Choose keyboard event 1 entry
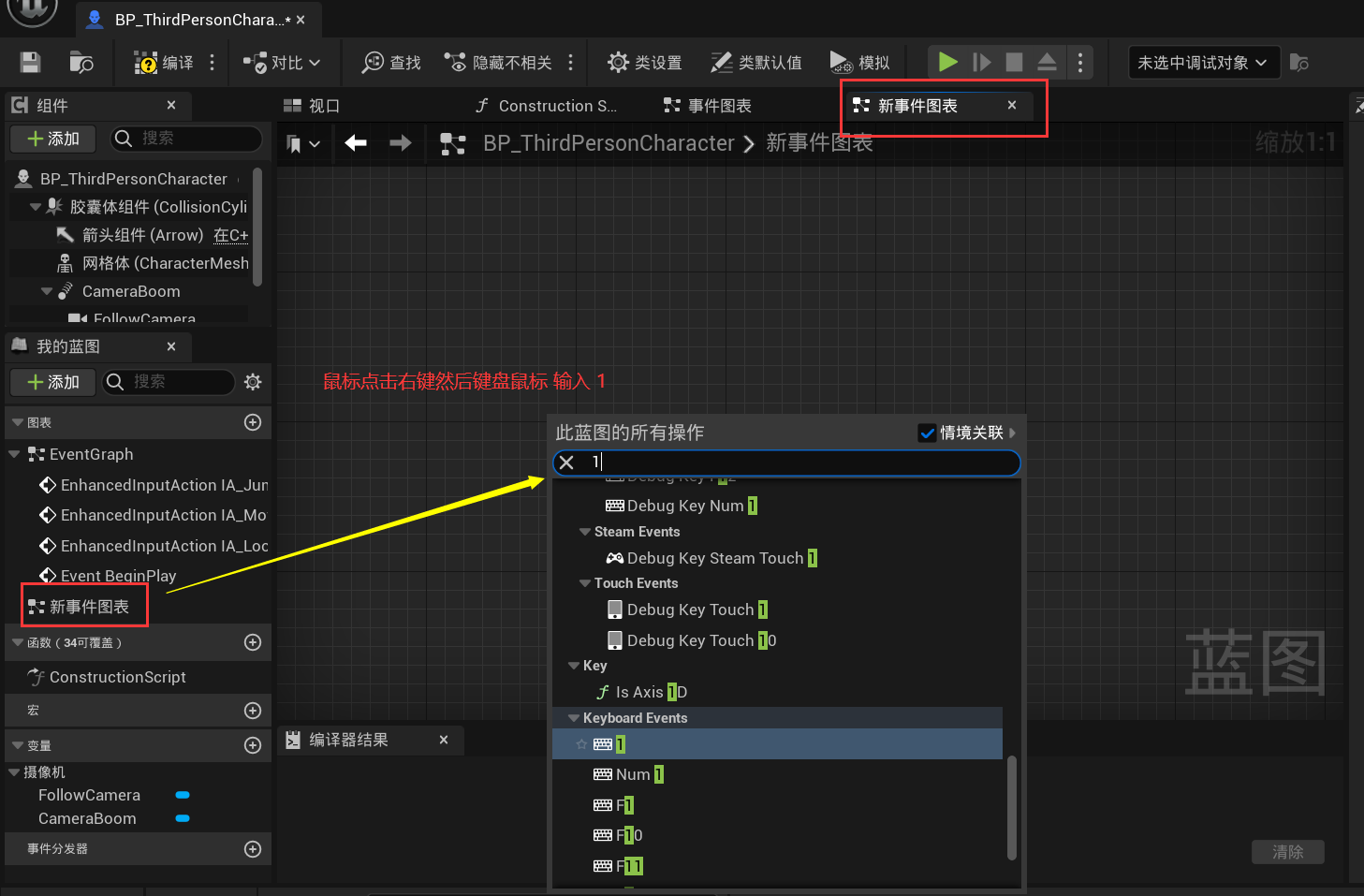 [778, 744]
